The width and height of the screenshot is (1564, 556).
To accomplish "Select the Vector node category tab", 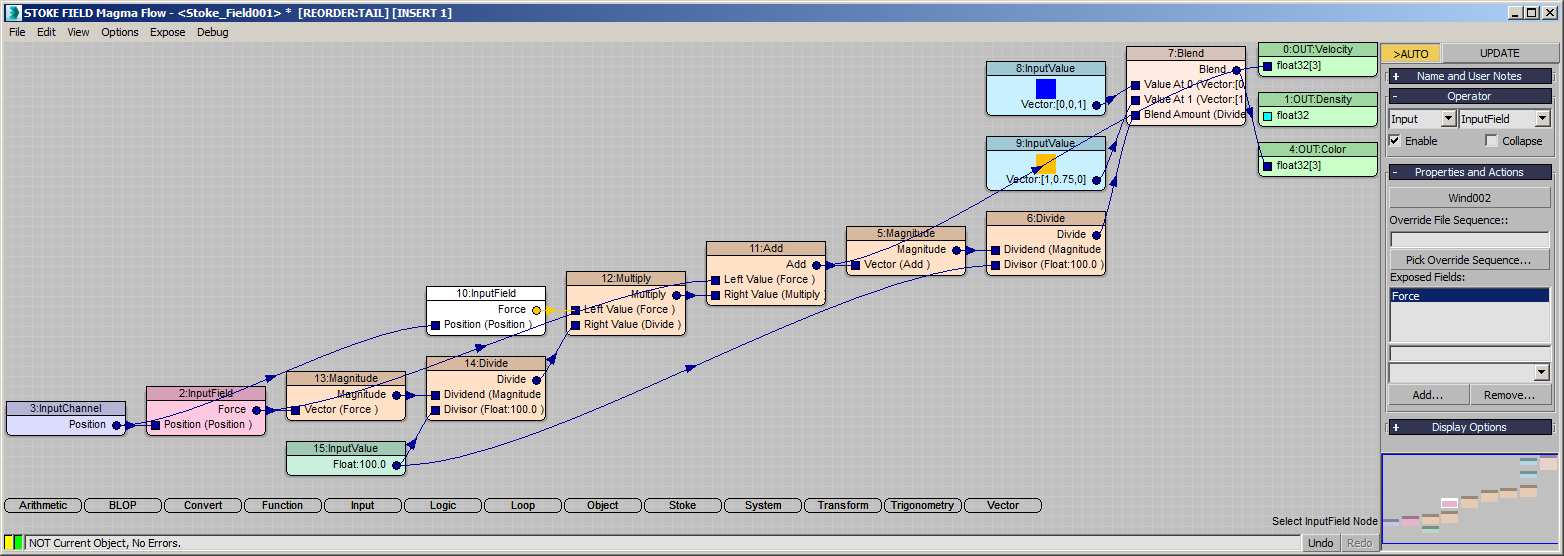I will 1003,506.
